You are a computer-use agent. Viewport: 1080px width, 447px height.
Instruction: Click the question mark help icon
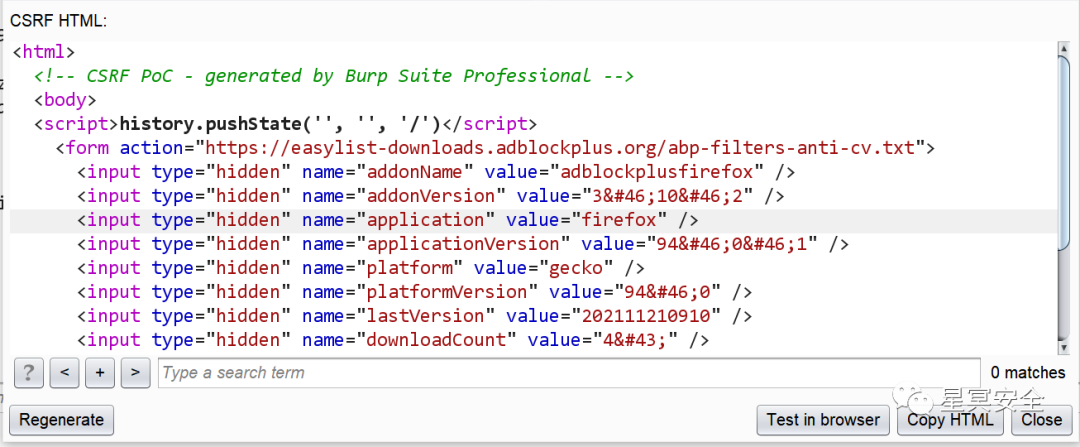29,373
